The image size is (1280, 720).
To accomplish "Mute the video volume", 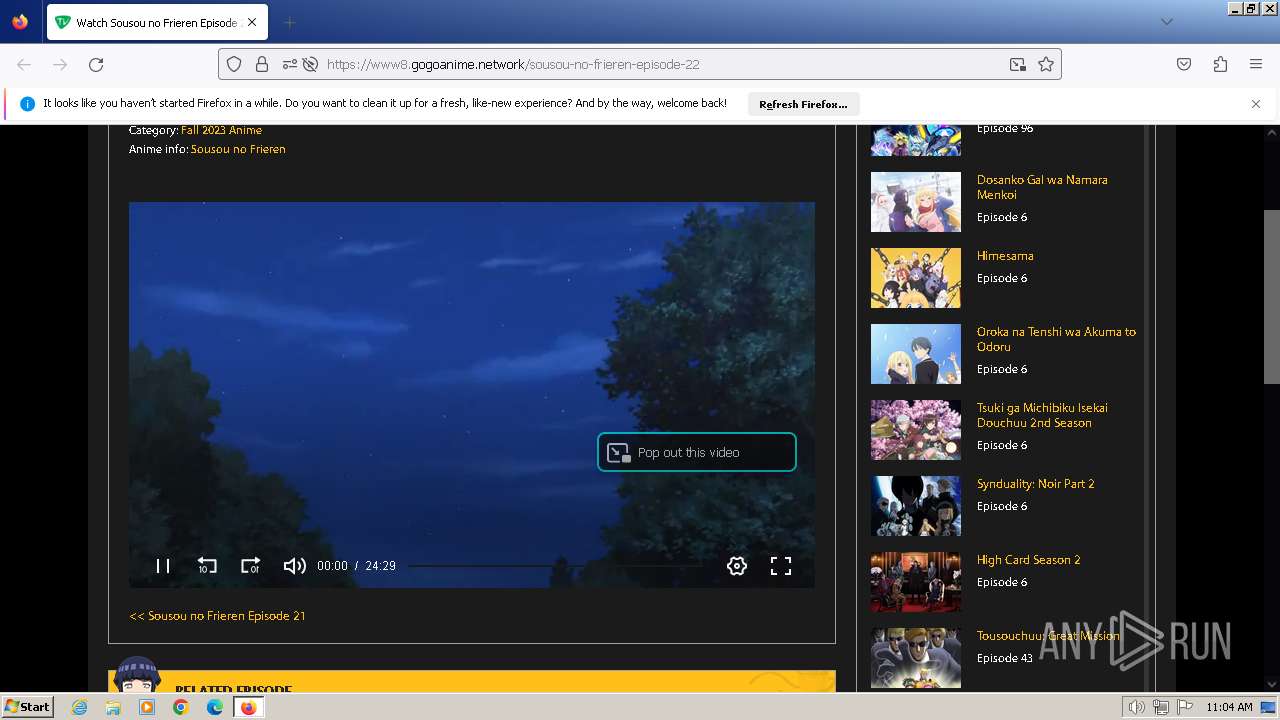I will [294, 566].
